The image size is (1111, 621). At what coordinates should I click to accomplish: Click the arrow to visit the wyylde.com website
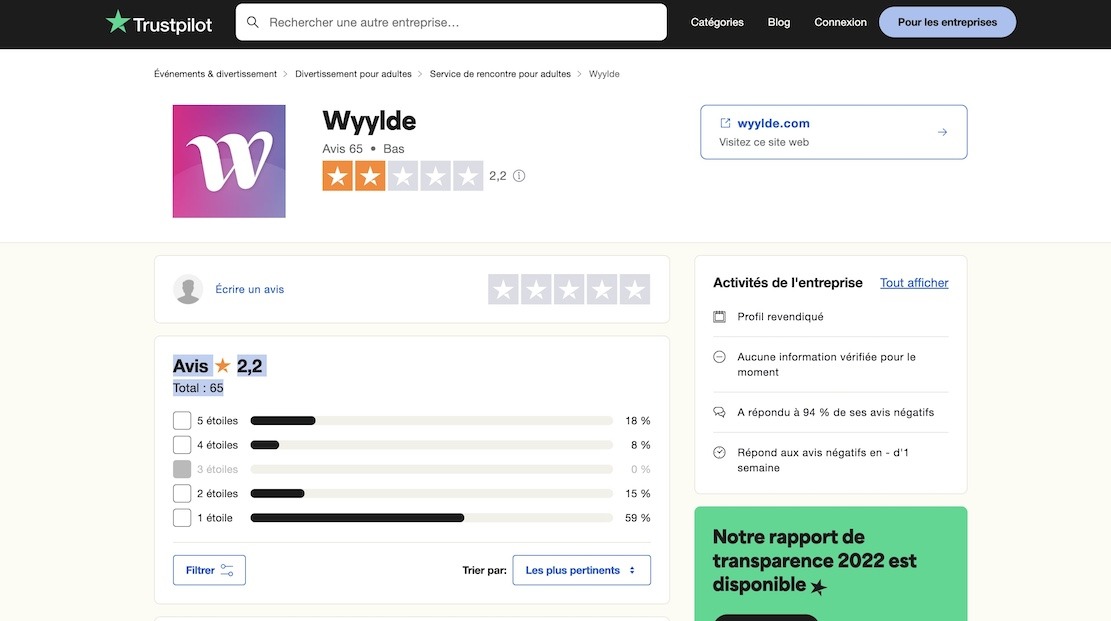tap(940, 130)
